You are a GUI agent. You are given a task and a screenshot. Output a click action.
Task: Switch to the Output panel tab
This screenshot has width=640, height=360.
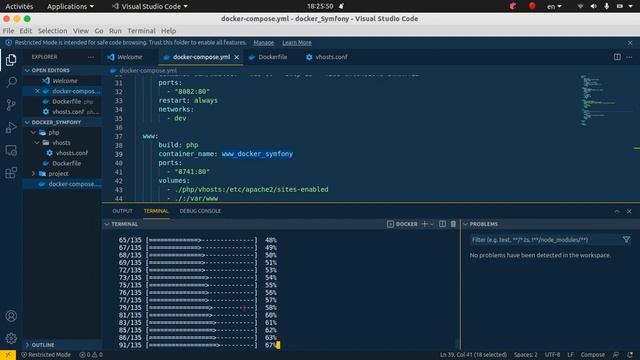[122, 211]
